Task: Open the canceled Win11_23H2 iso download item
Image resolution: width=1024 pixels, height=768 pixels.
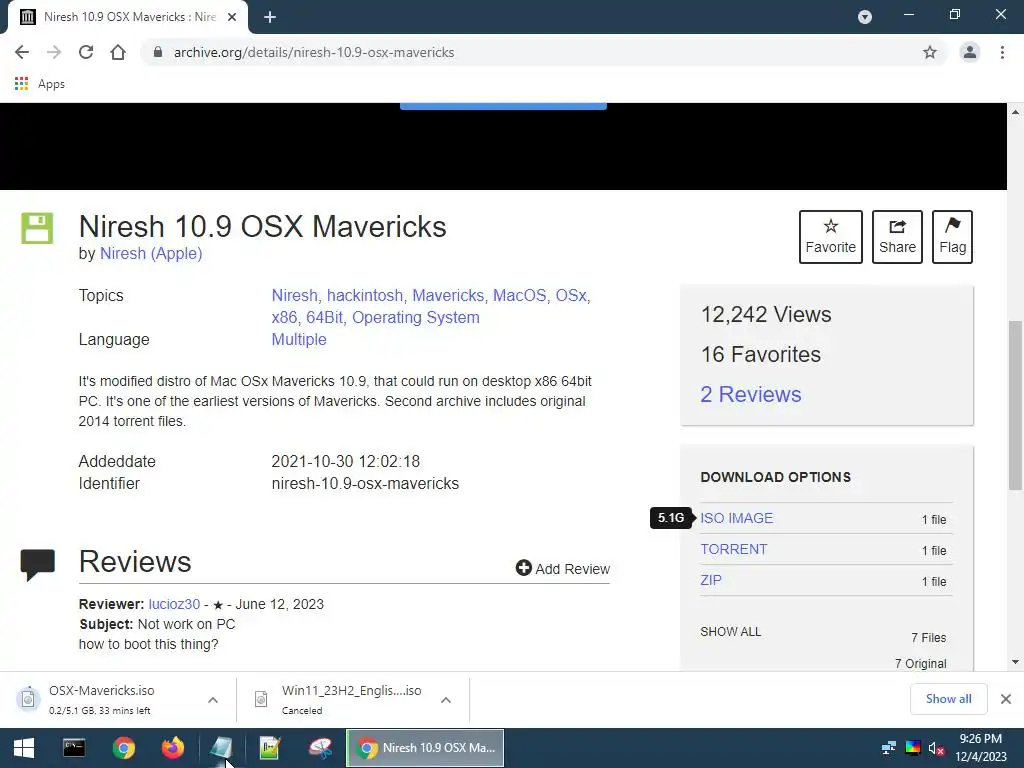Action: pyautogui.click(x=338, y=699)
